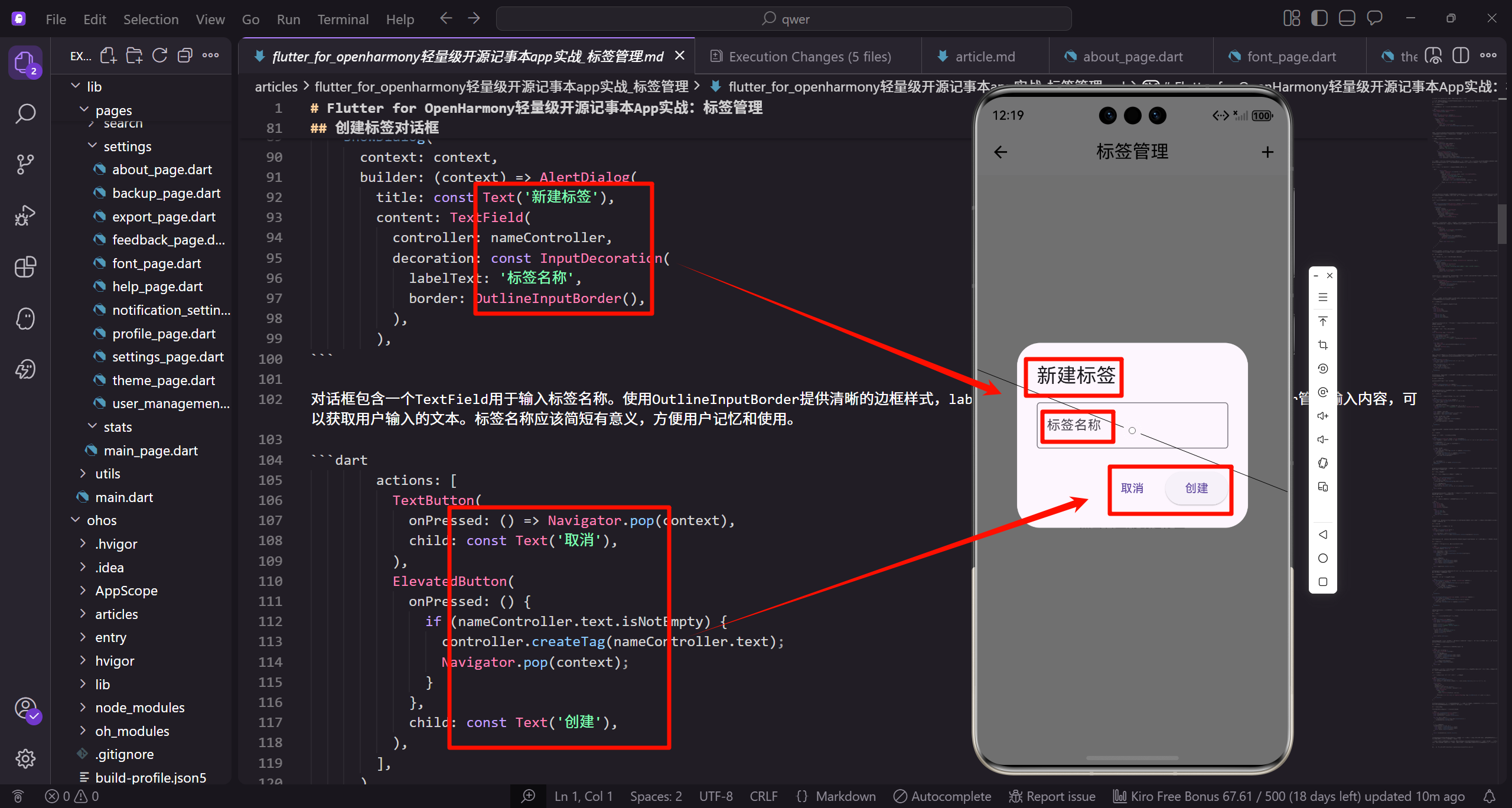1512x808 pixels.
Task: Open the Search view in activity bar
Action: pyautogui.click(x=25, y=113)
